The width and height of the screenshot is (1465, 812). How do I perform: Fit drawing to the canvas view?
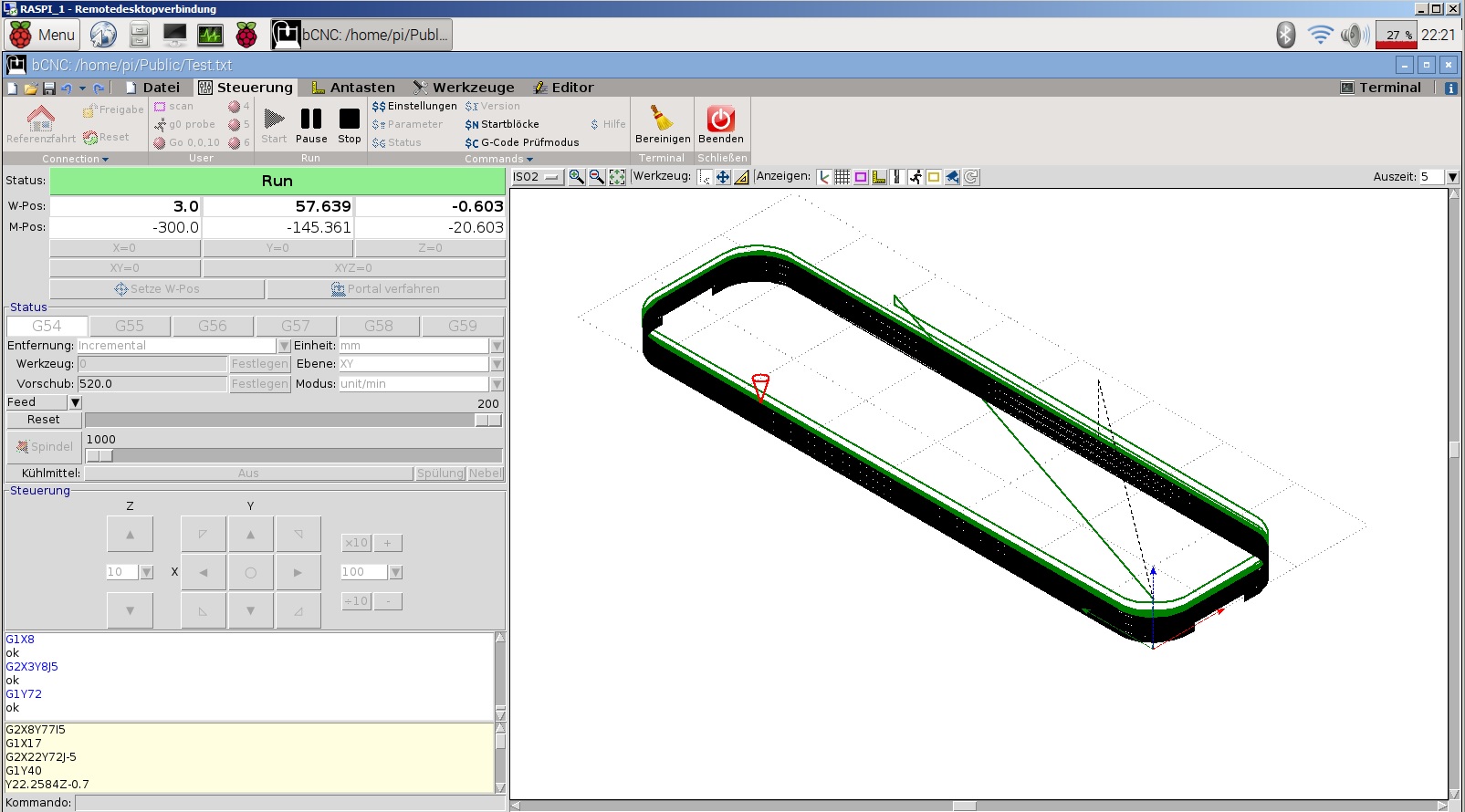[617, 177]
